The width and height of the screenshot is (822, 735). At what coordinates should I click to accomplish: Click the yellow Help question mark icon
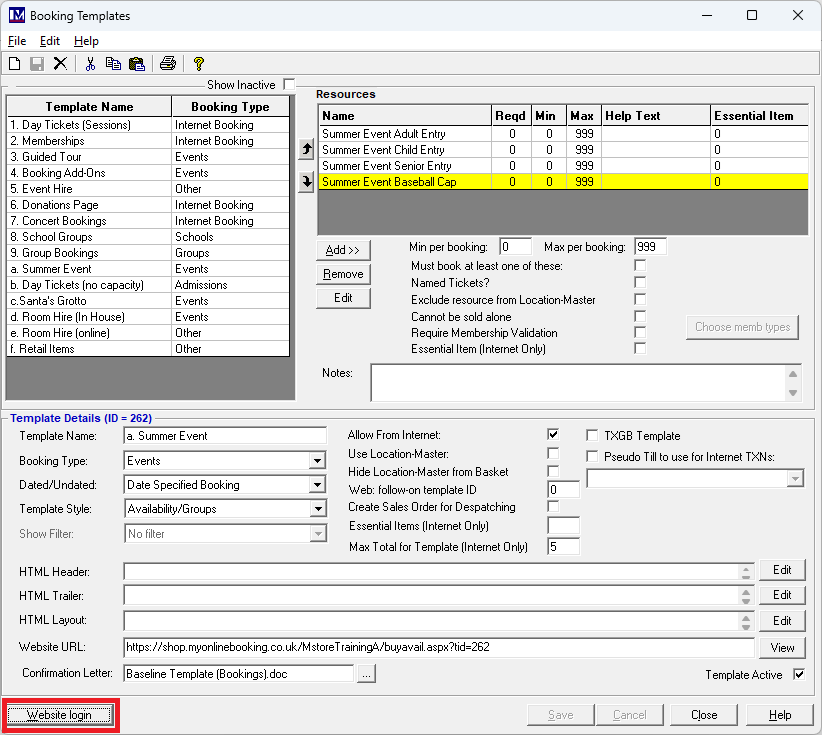pos(198,64)
